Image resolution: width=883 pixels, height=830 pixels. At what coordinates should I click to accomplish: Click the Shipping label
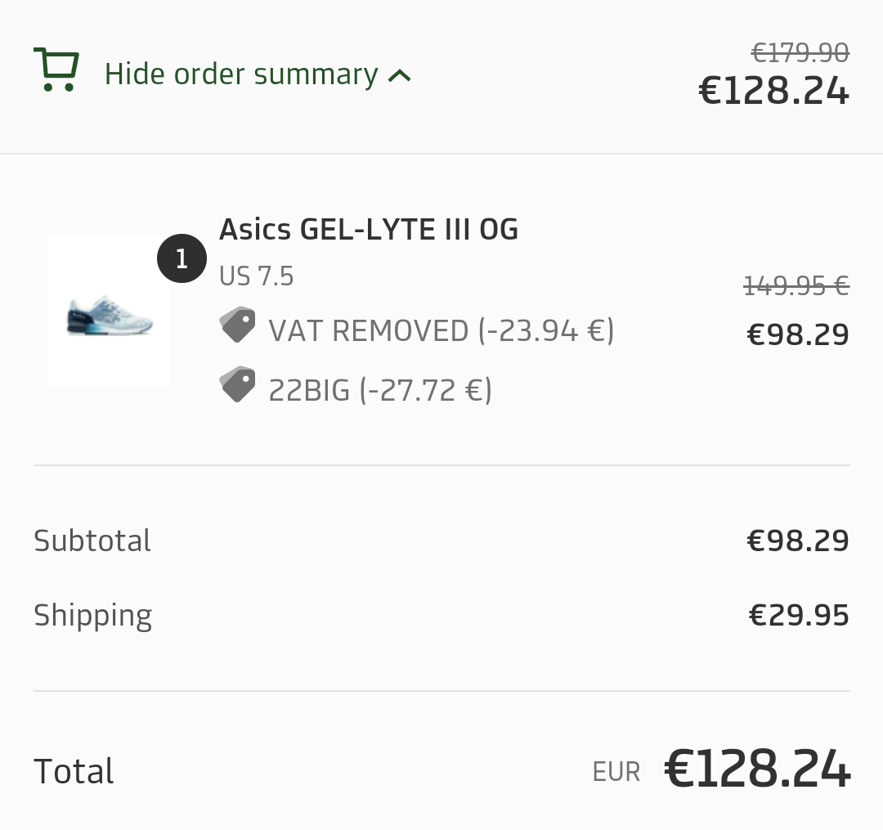pyautogui.click(x=92, y=615)
